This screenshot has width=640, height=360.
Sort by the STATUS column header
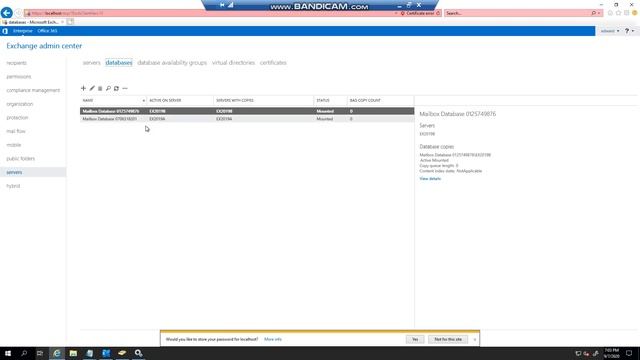click(330, 100)
